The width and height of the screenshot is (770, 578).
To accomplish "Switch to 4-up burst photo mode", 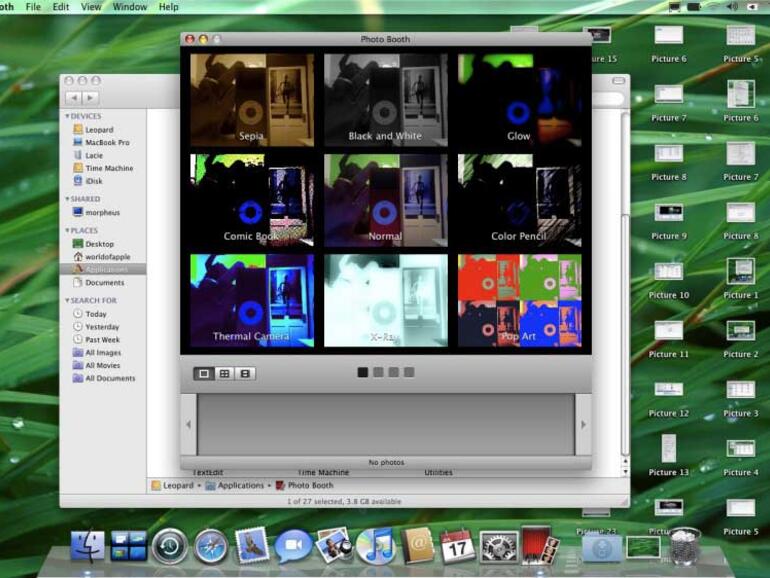I will pyautogui.click(x=224, y=373).
